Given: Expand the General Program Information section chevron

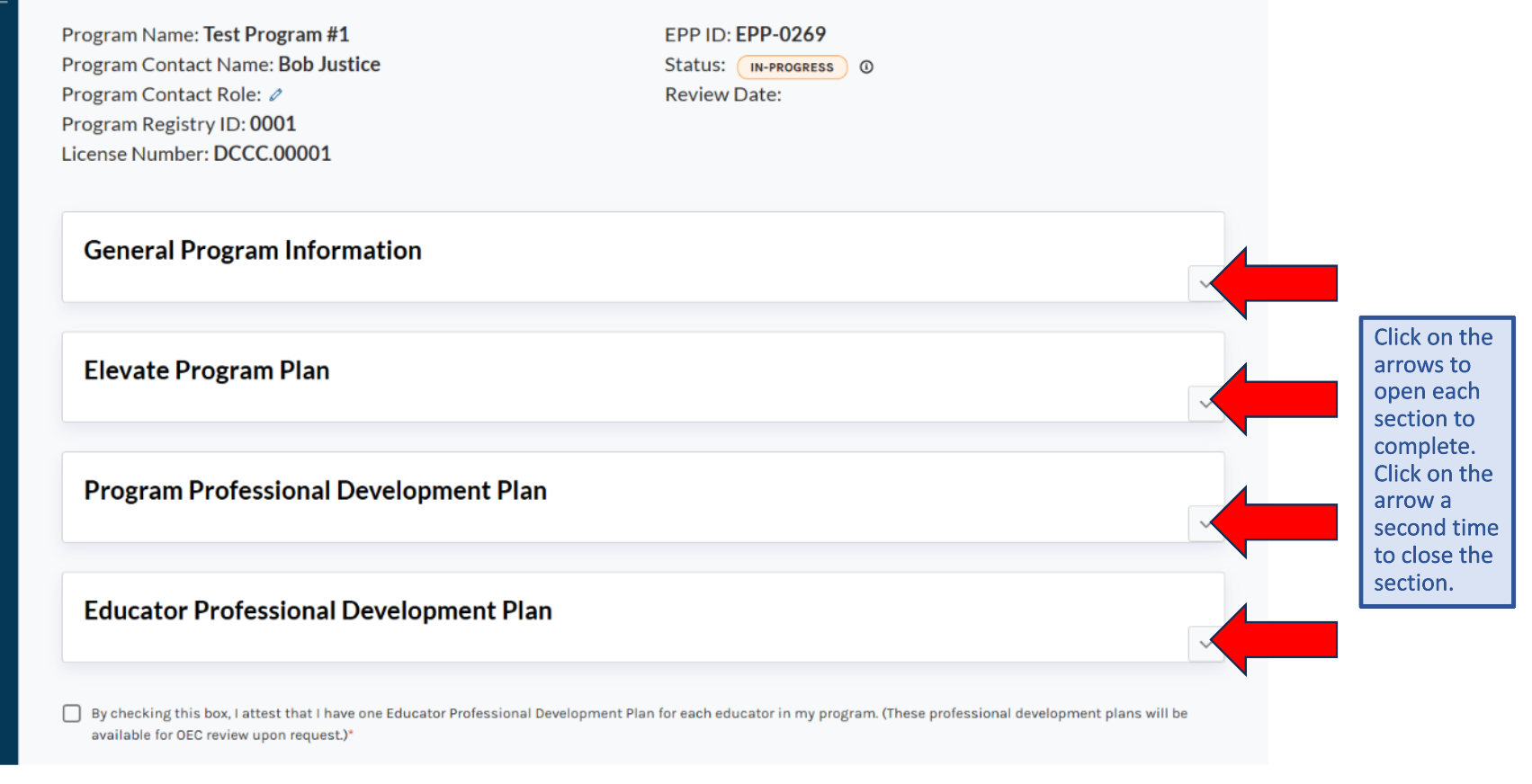Looking at the screenshot, I should pos(1203,284).
